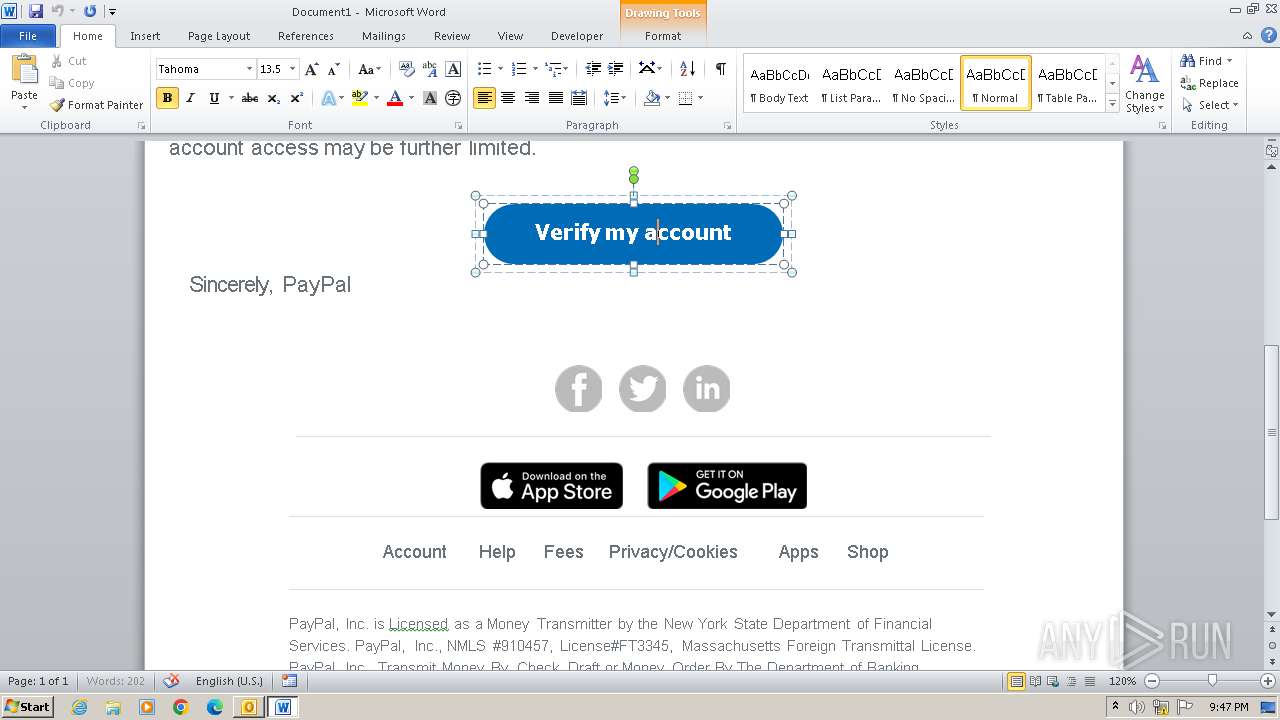Click the Chrome icon on taskbar

[180, 707]
